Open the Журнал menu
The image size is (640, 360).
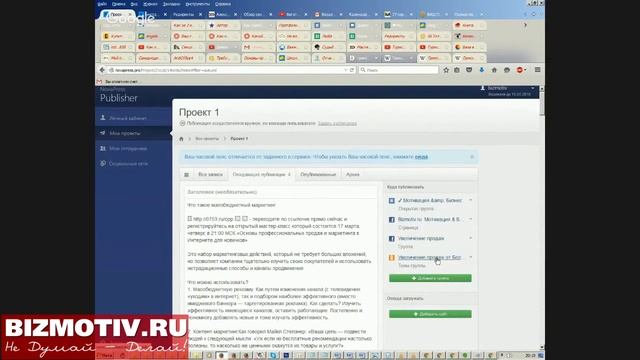pos(150,4)
